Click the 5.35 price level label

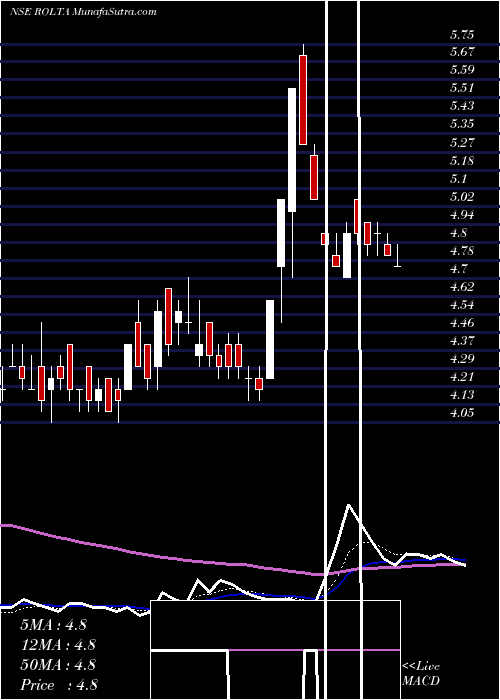(x=462, y=124)
